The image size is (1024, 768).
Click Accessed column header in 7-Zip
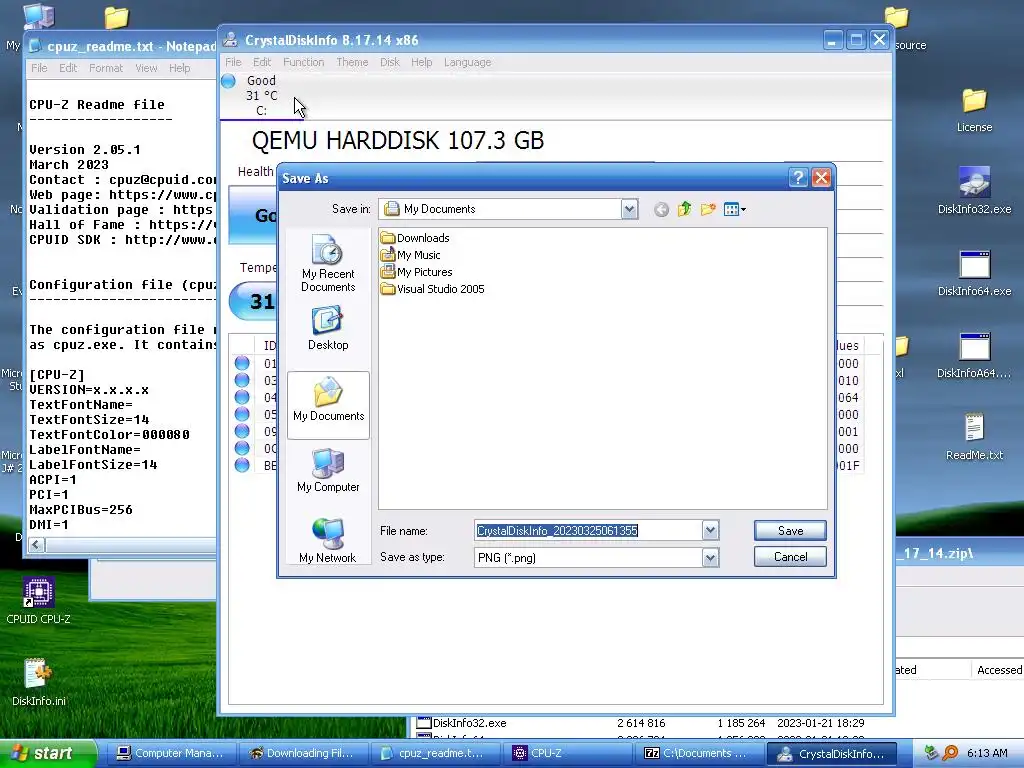(998, 669)
